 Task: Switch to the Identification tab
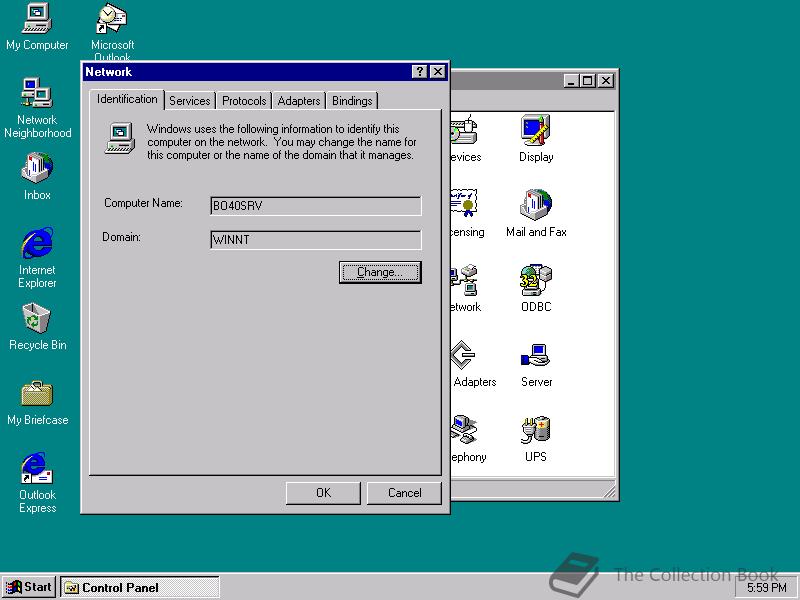[x=127, y=99]
